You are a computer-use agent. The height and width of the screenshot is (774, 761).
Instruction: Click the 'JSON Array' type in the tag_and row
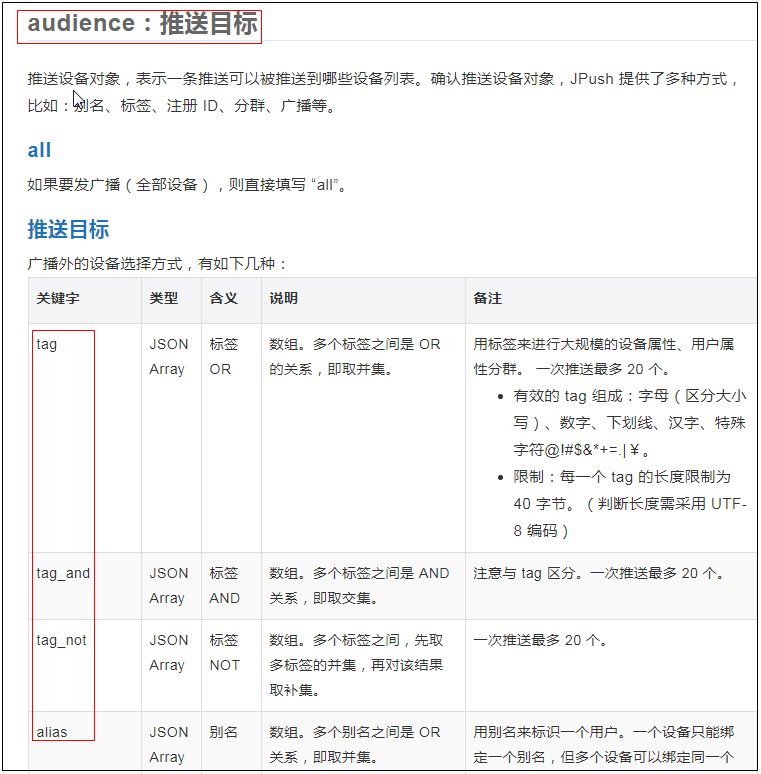point(169,585)
